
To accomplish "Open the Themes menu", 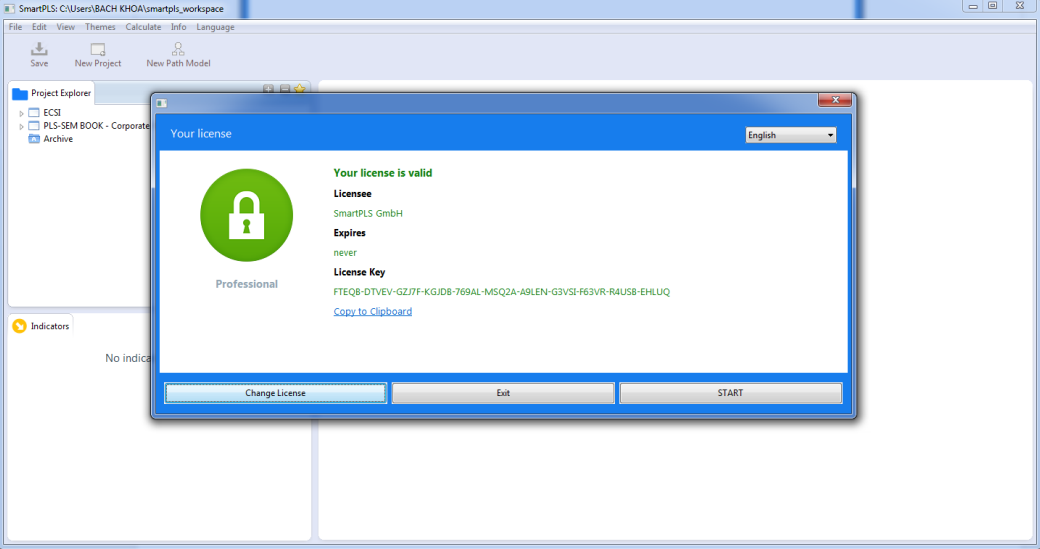I will 100,27.
